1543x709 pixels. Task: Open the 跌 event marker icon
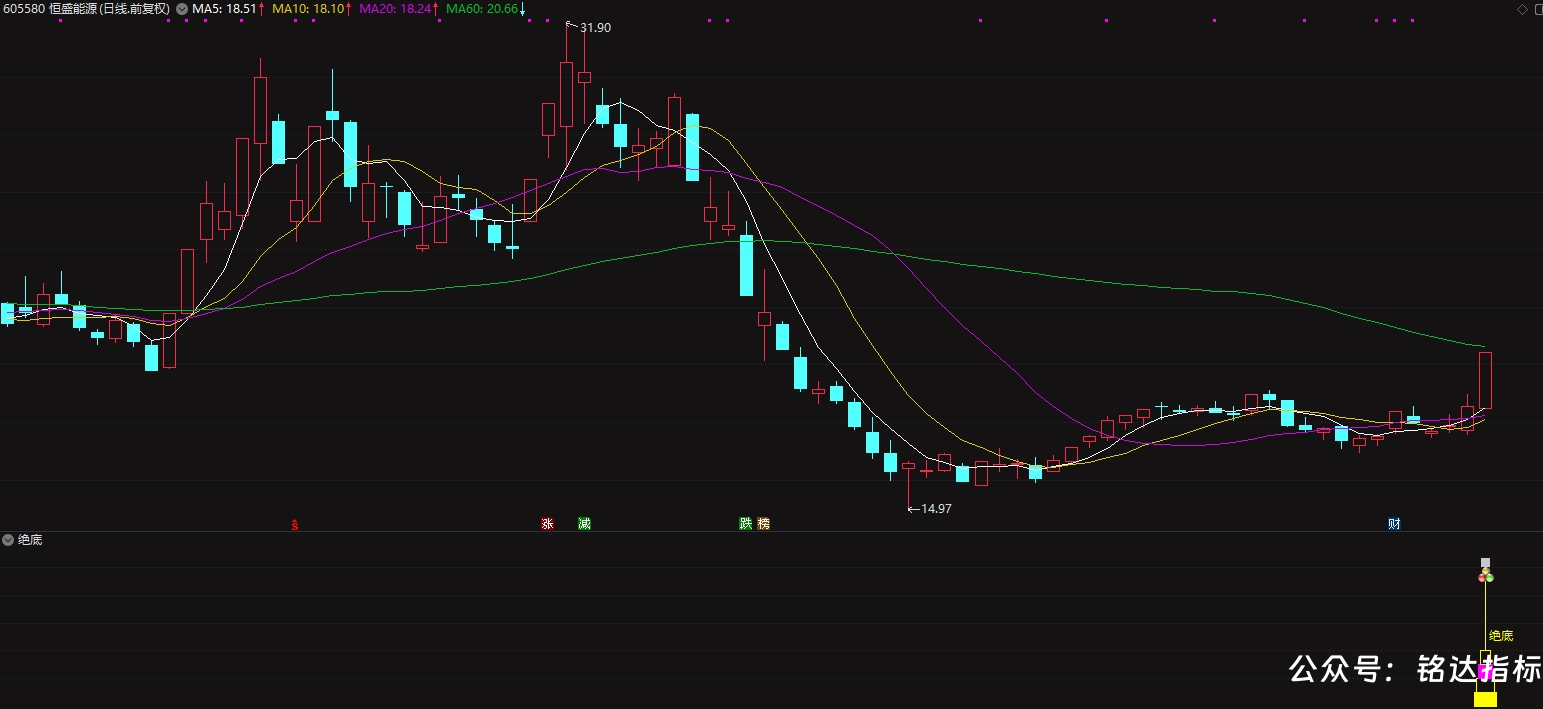[745, 524]
